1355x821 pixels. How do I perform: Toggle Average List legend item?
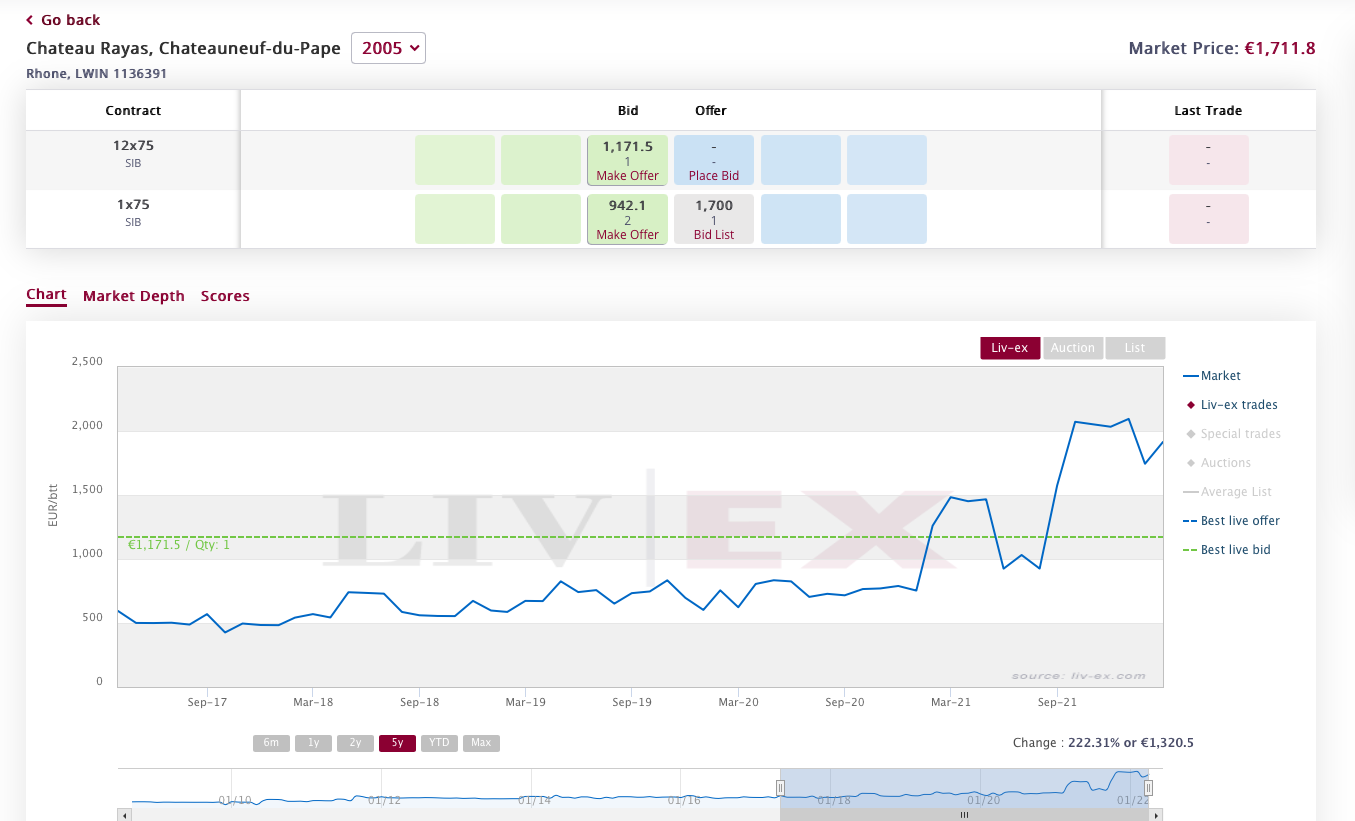click(1229, 492)
